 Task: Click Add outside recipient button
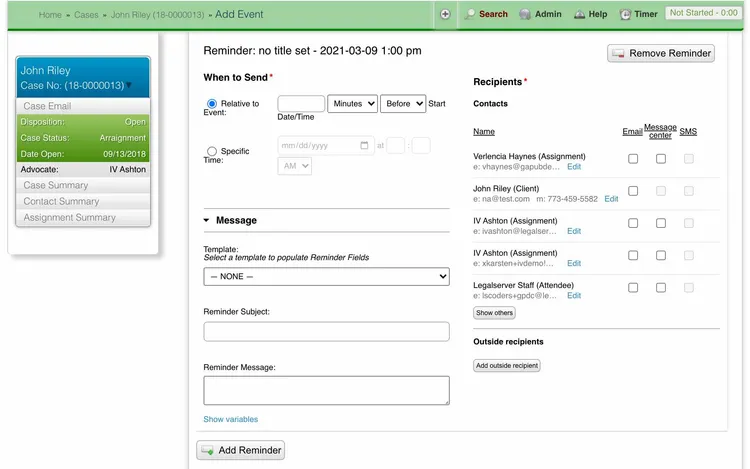pos(507,366)
